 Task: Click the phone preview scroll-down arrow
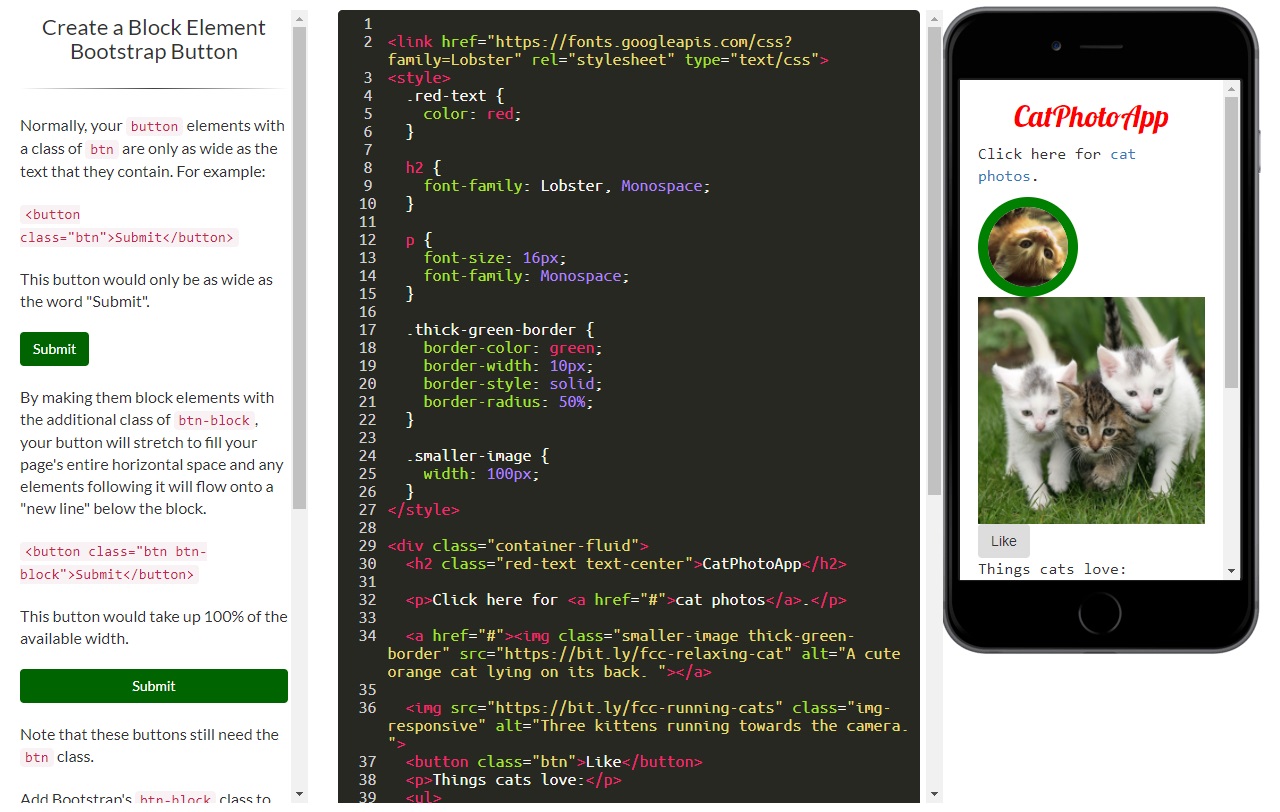tap(1231, 571)
